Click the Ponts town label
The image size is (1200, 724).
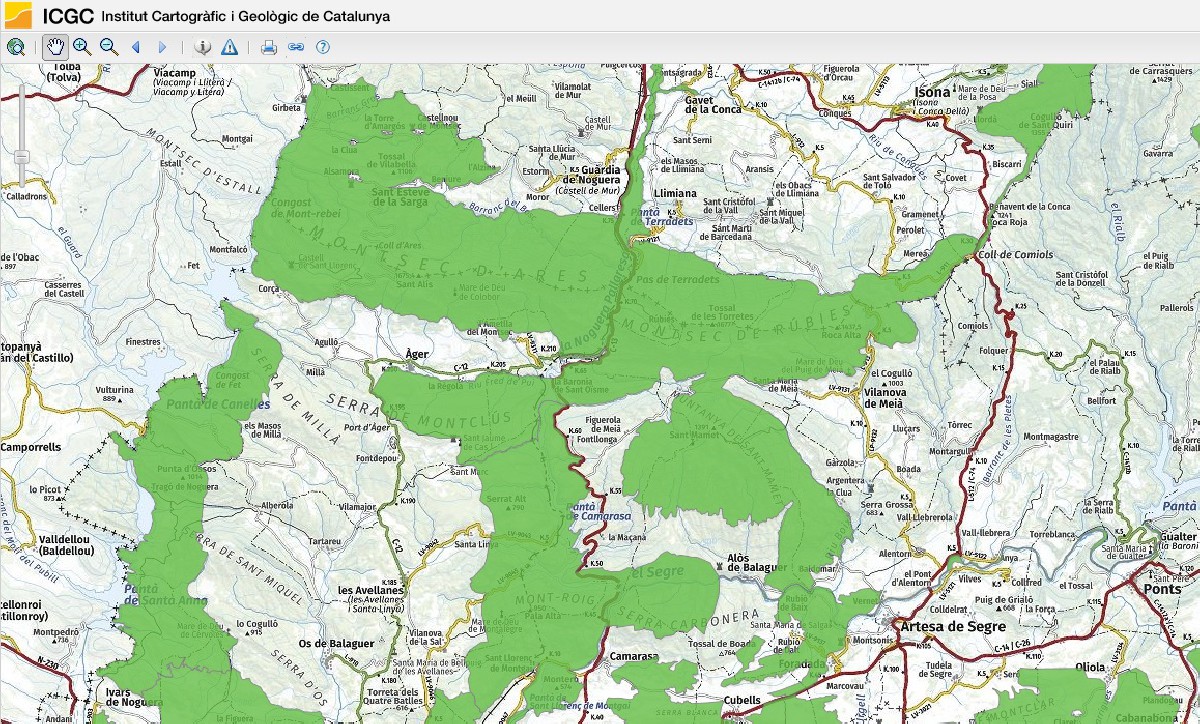click(x=1162, y=590)
